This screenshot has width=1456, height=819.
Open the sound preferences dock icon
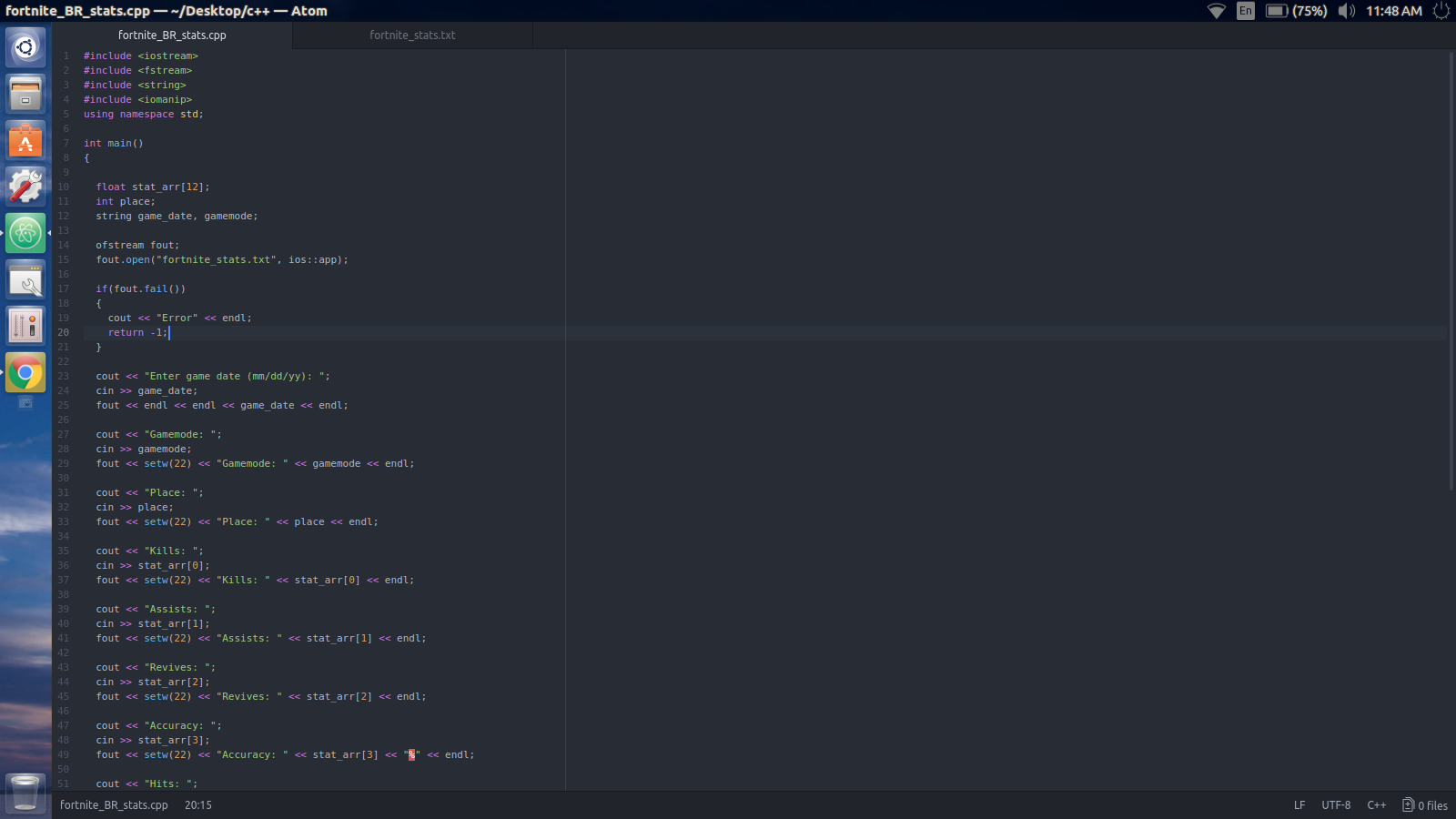[25, 325]
